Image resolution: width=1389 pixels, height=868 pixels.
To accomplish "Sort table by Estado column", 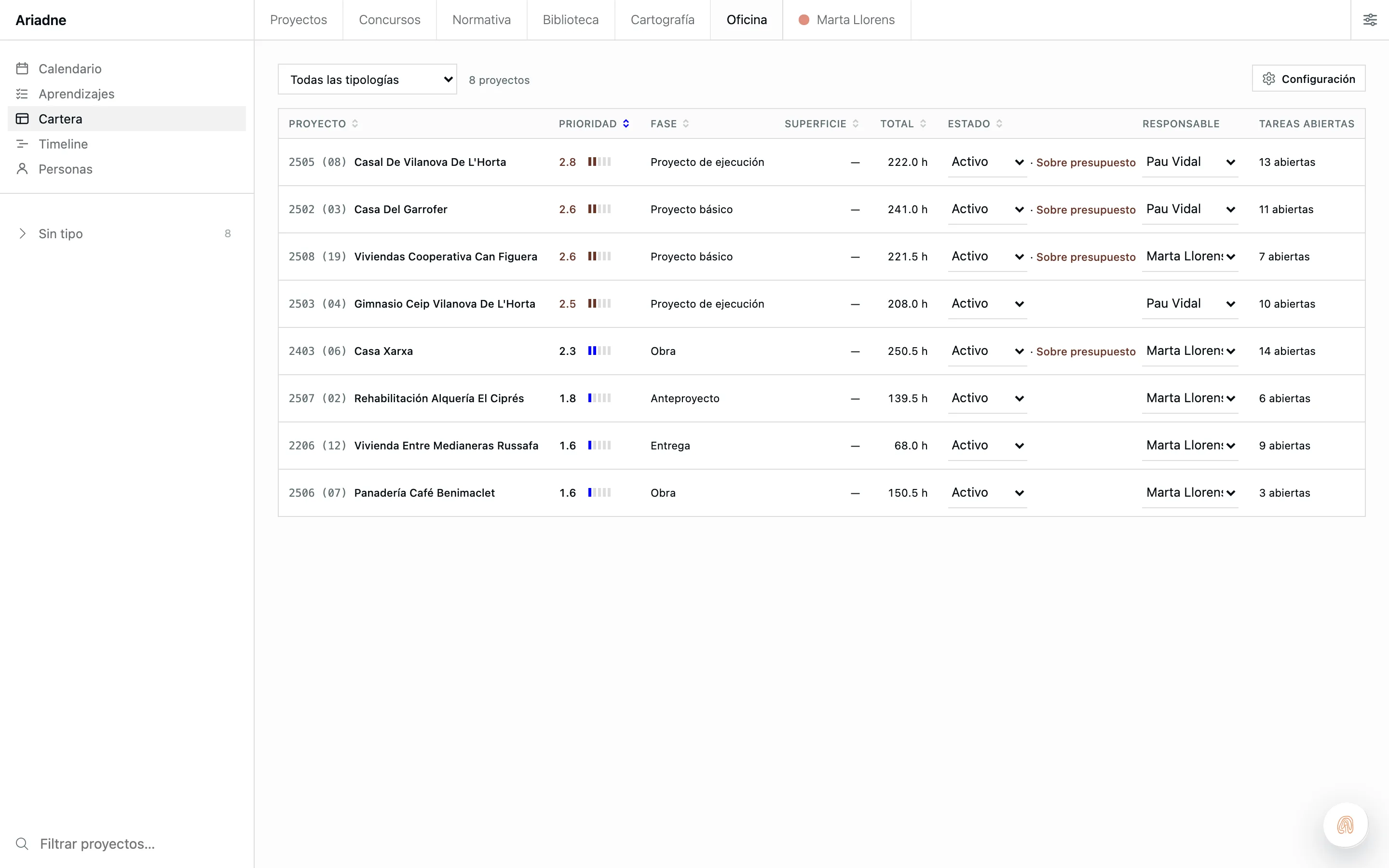I will (975, 123).
